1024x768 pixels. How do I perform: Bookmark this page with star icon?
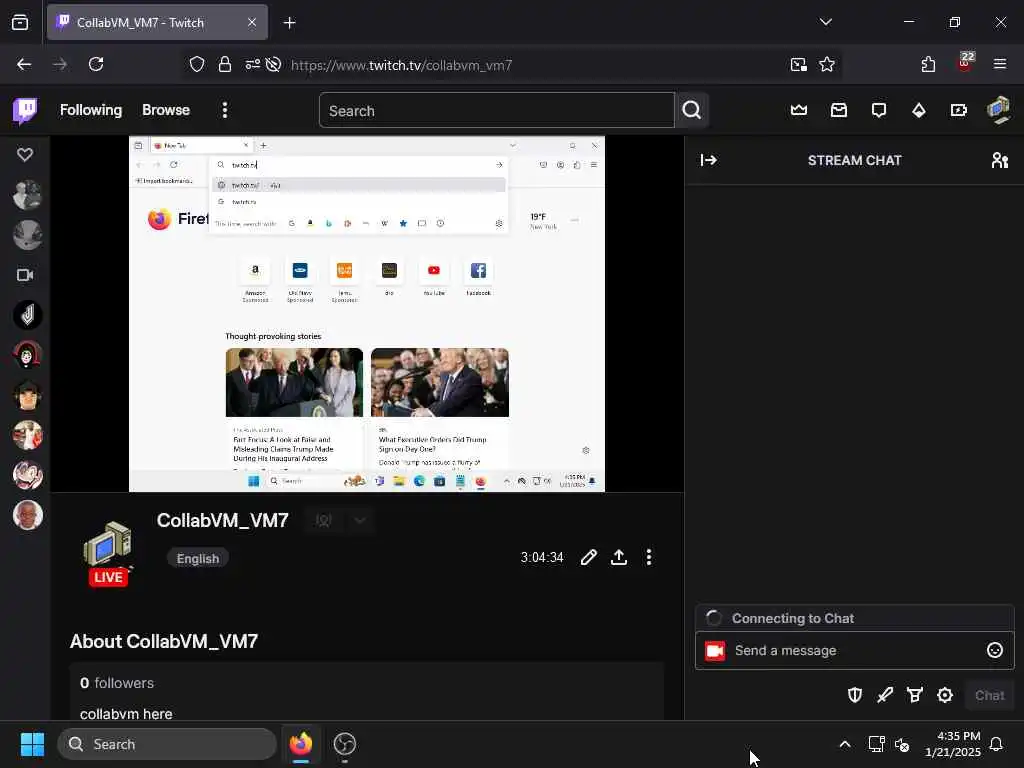[x=827, y=64]
